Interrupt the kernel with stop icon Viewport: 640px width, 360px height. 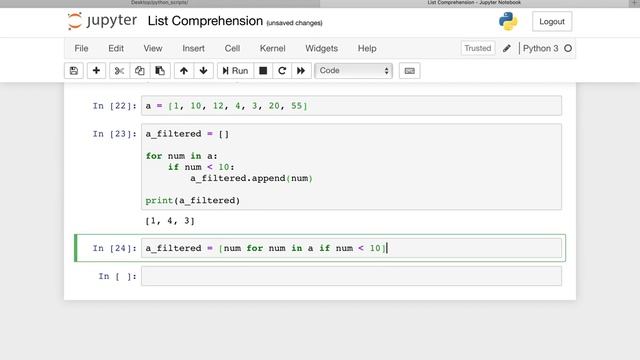click(263, 71)
